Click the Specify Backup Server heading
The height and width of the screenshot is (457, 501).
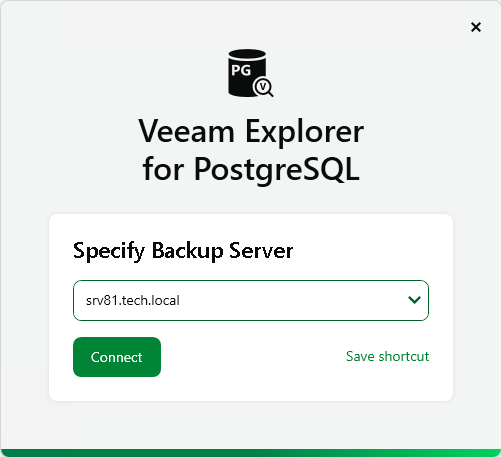(183, 251)
